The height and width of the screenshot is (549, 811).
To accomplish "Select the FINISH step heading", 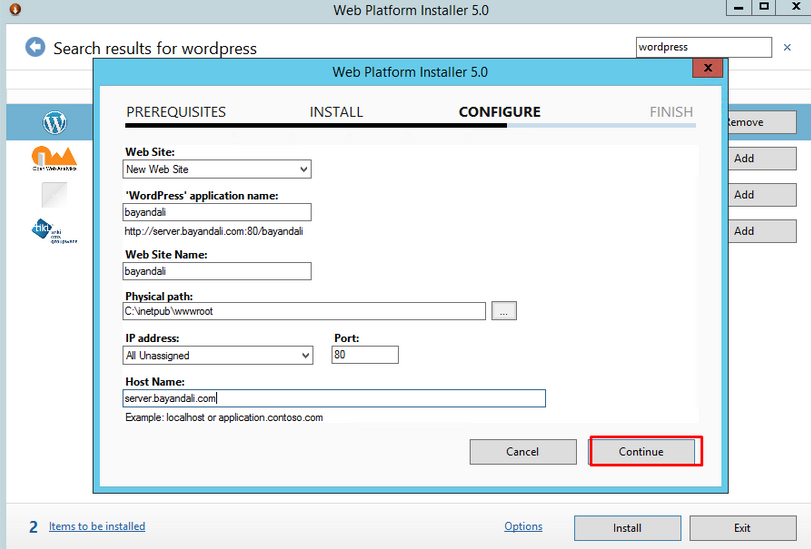I will pos(671,112).
